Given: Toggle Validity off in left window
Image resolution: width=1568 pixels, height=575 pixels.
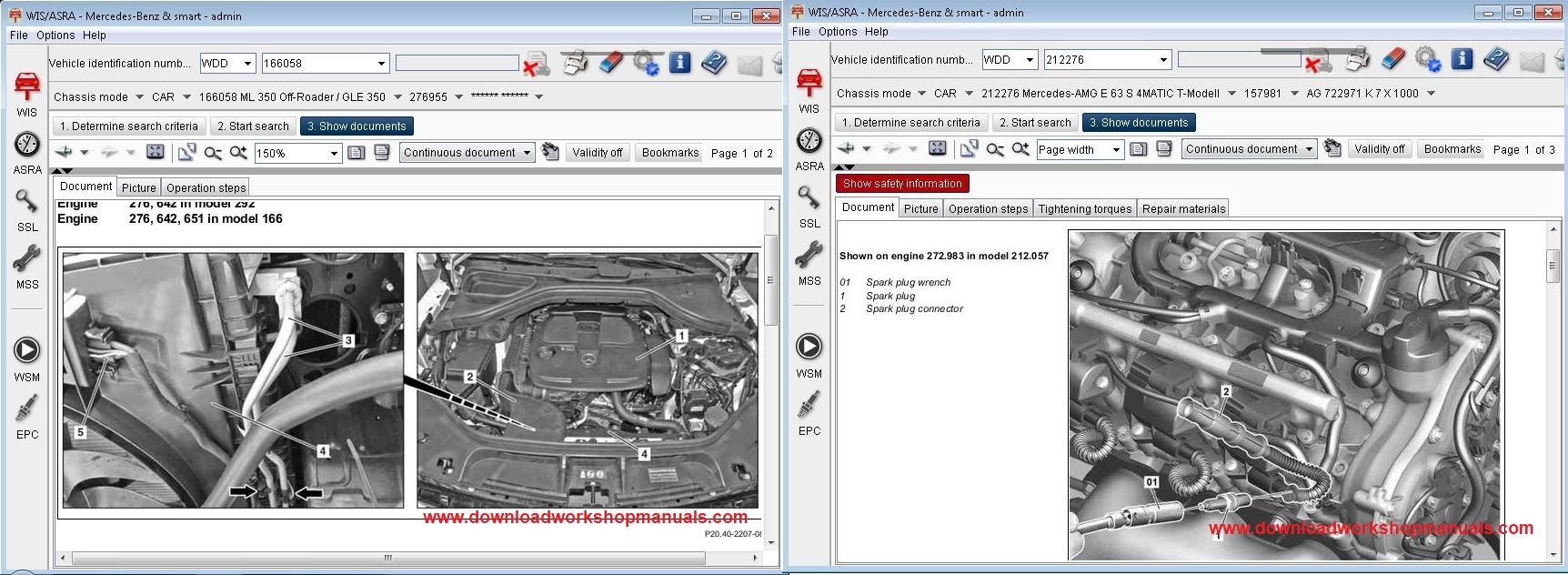Looking at the screenshot, I should 598,153.
